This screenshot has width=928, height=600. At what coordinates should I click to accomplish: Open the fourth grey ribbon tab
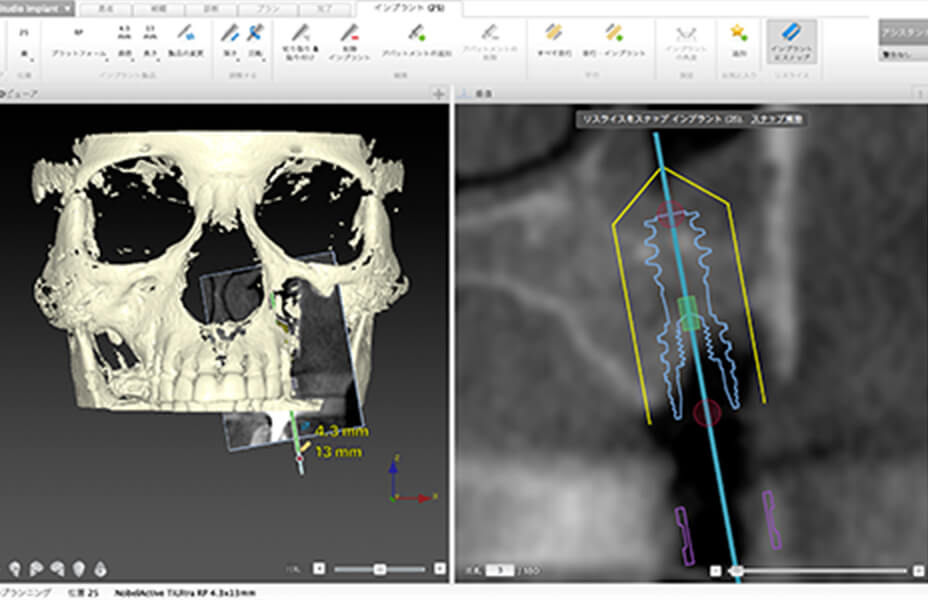pyautogui.click(x=268, y=9)
